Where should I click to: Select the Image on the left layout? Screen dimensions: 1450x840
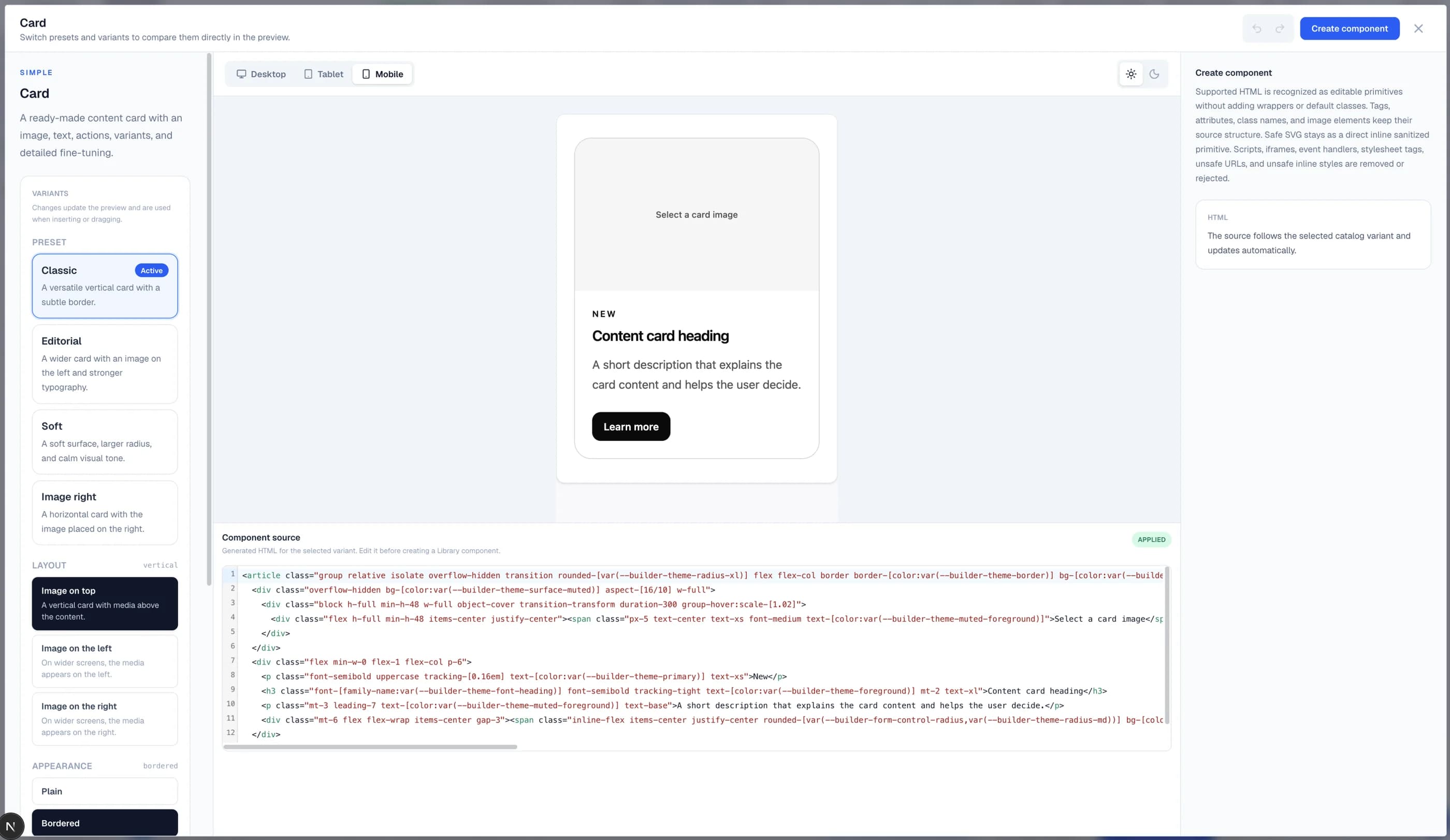tap(105, 661)
